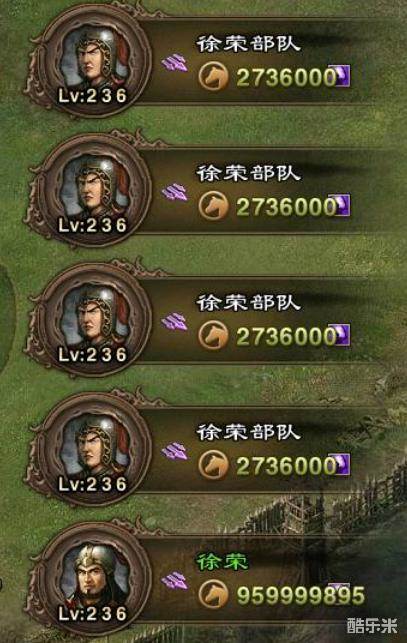
Task: Click the 酷乐米 watermark logo
Action: (372, 625)
